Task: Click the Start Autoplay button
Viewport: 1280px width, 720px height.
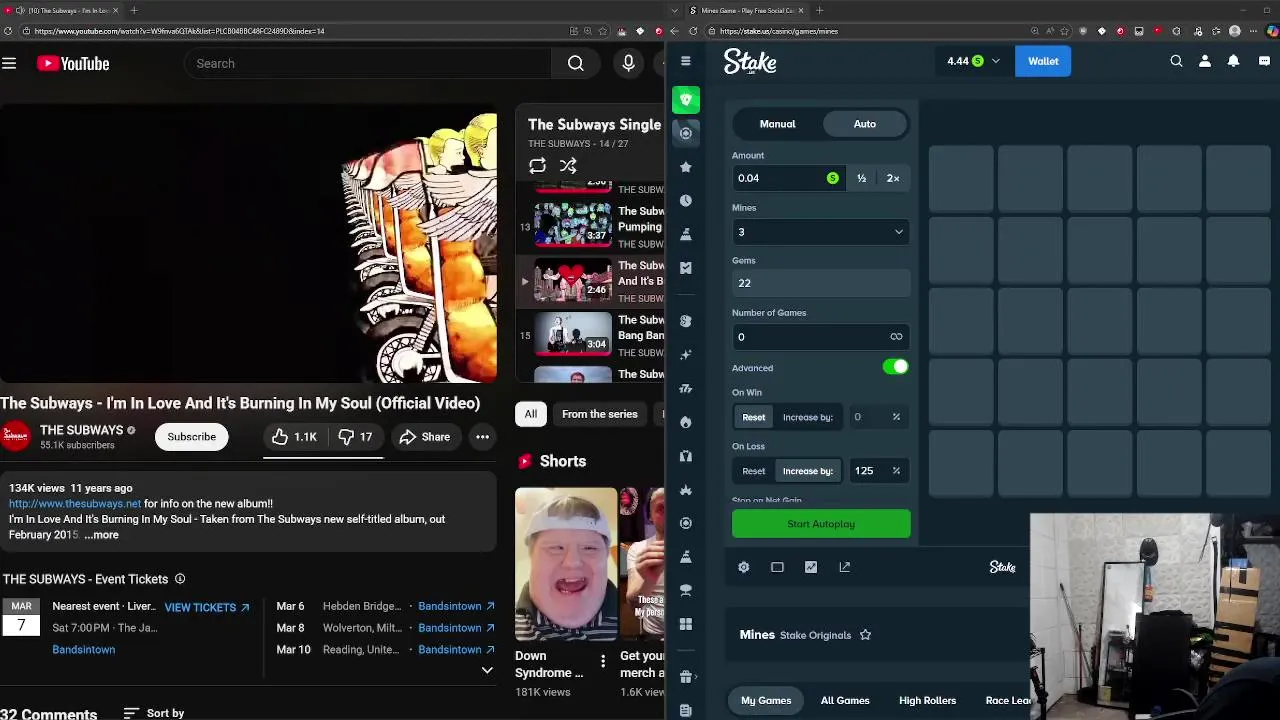Action: [821, 524]
